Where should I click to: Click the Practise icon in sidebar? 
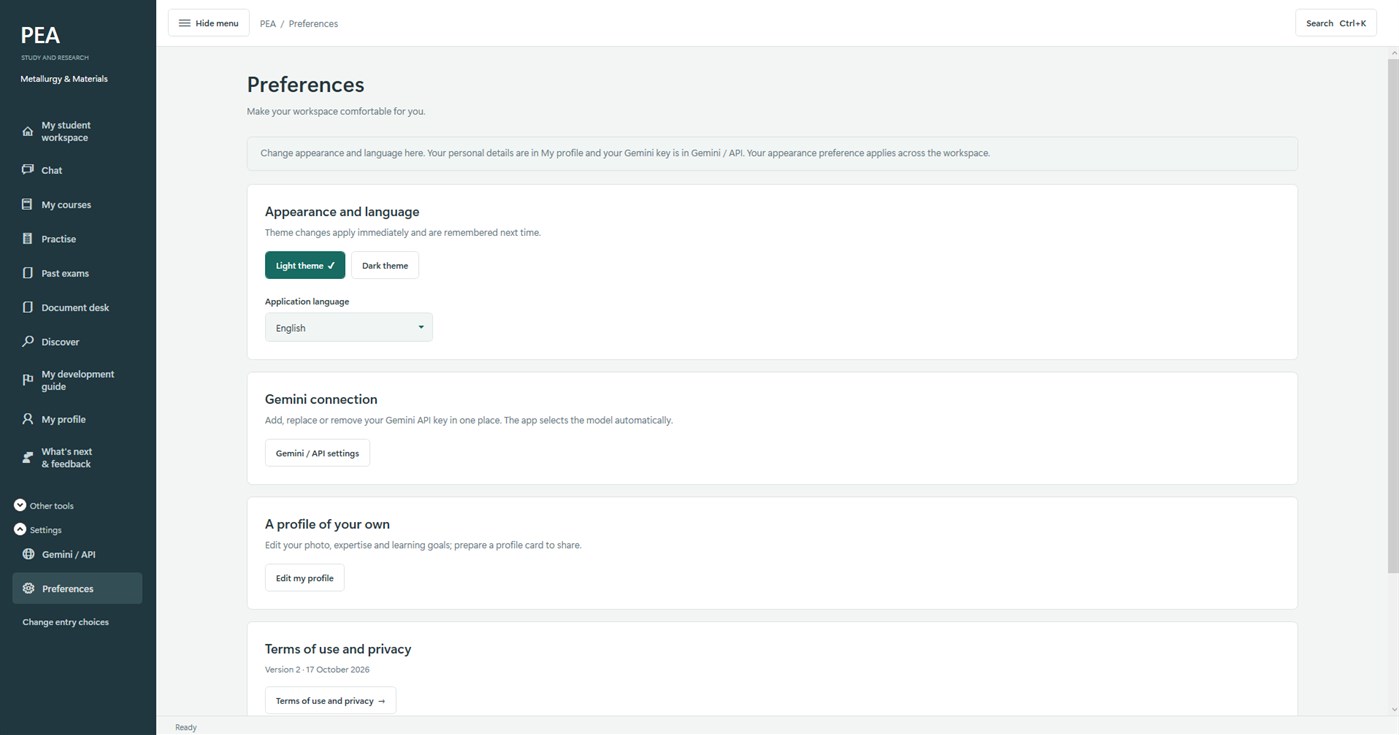pyautogui.click(x=27, y=239)
